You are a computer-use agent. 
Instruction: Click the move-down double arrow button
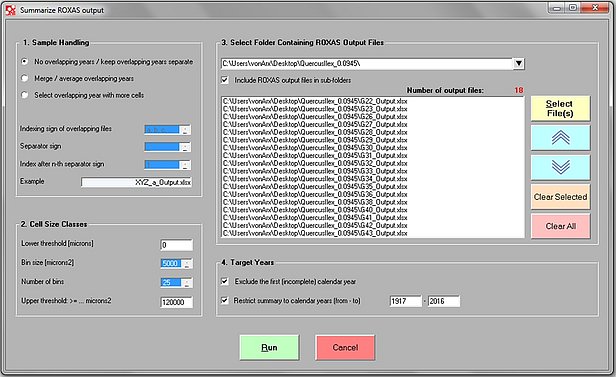[x=560, y=167]
